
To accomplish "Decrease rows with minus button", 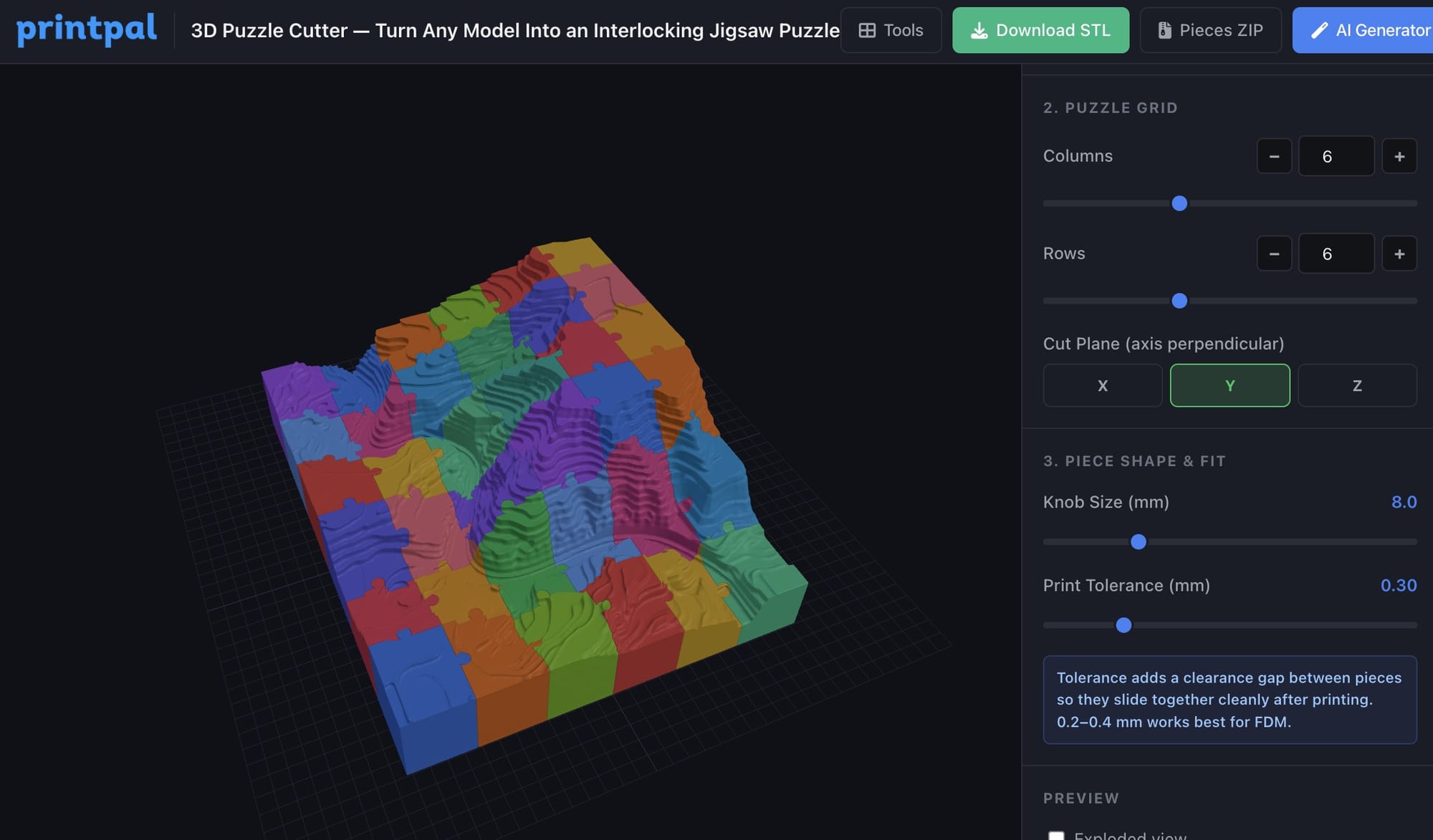I will 1274,254.
